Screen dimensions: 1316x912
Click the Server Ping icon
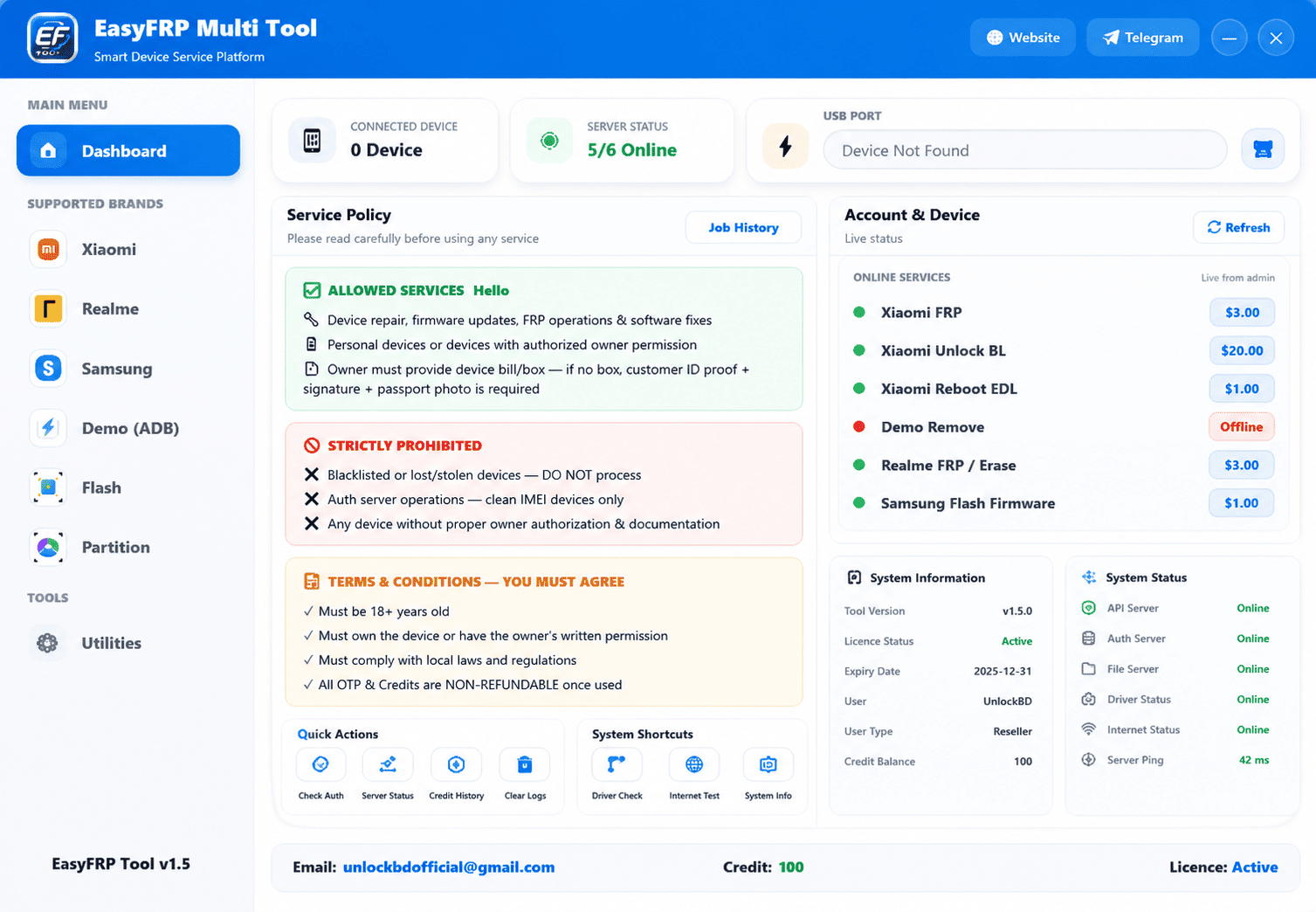pos(1089,760)
